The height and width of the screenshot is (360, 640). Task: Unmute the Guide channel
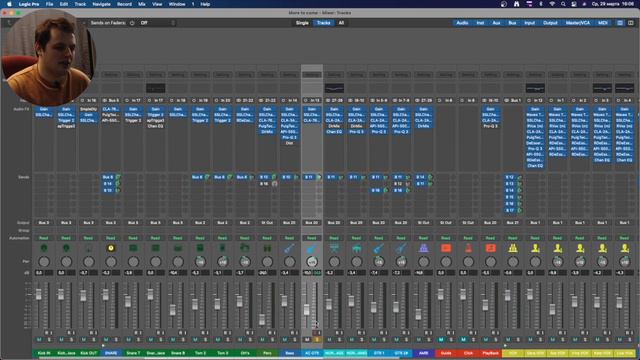tap(441, 340)
